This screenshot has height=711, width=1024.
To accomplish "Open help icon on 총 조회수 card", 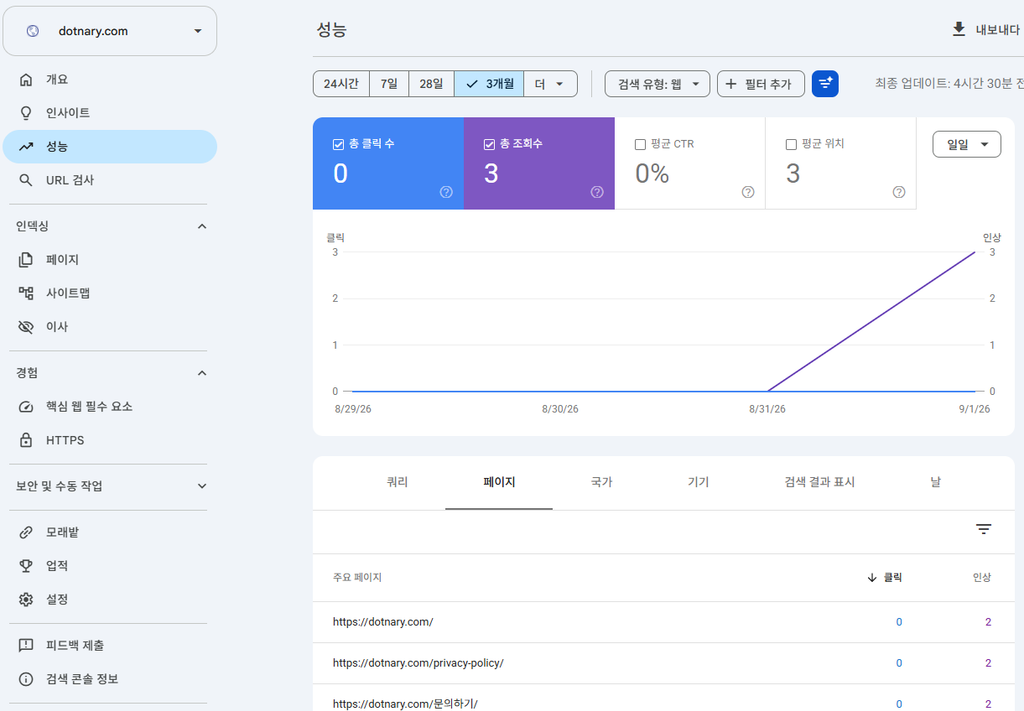I will 597,192.
